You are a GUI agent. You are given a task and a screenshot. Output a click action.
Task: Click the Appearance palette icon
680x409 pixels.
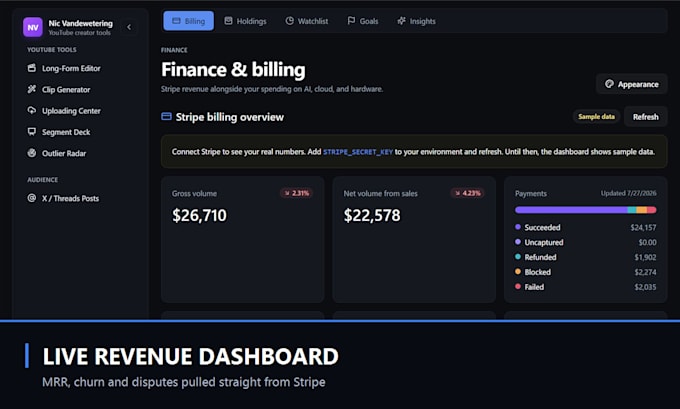[x=609, y=84]
